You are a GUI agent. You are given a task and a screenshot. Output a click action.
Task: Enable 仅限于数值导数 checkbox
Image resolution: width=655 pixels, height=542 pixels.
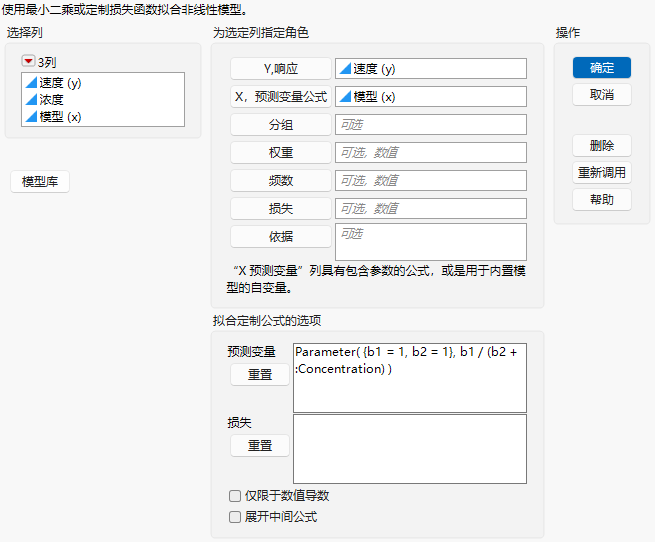[235, 496]
